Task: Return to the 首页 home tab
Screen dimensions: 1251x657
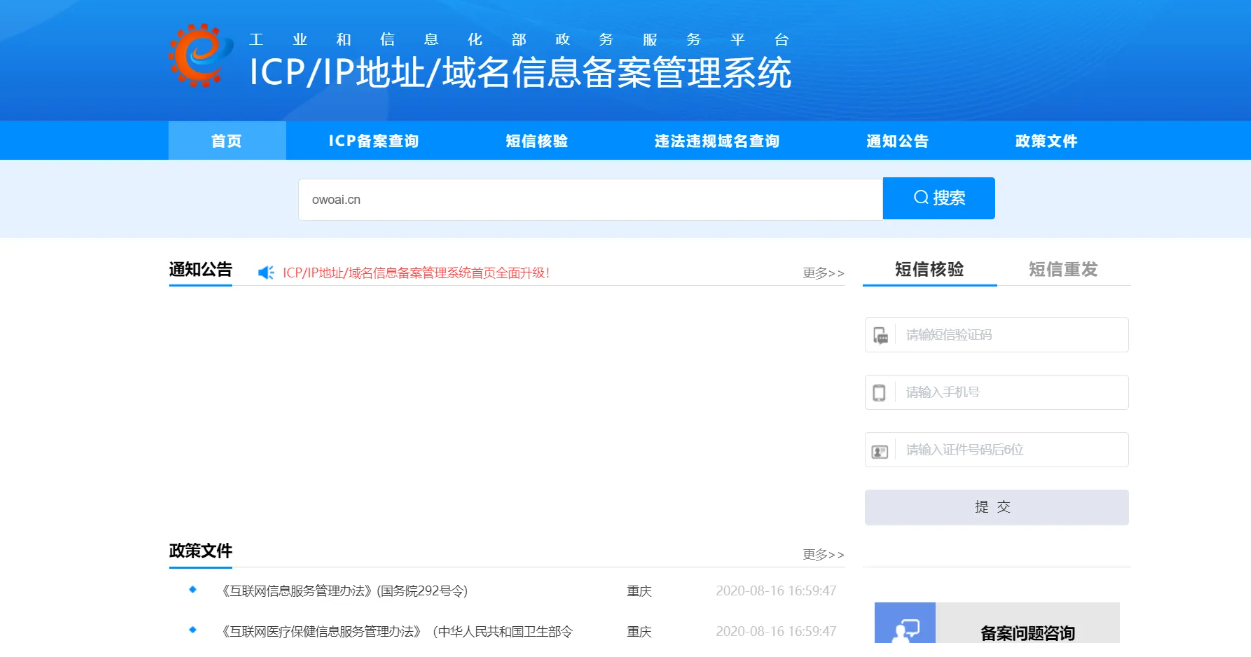Action: pyautogui.click(x=226, y=140)
